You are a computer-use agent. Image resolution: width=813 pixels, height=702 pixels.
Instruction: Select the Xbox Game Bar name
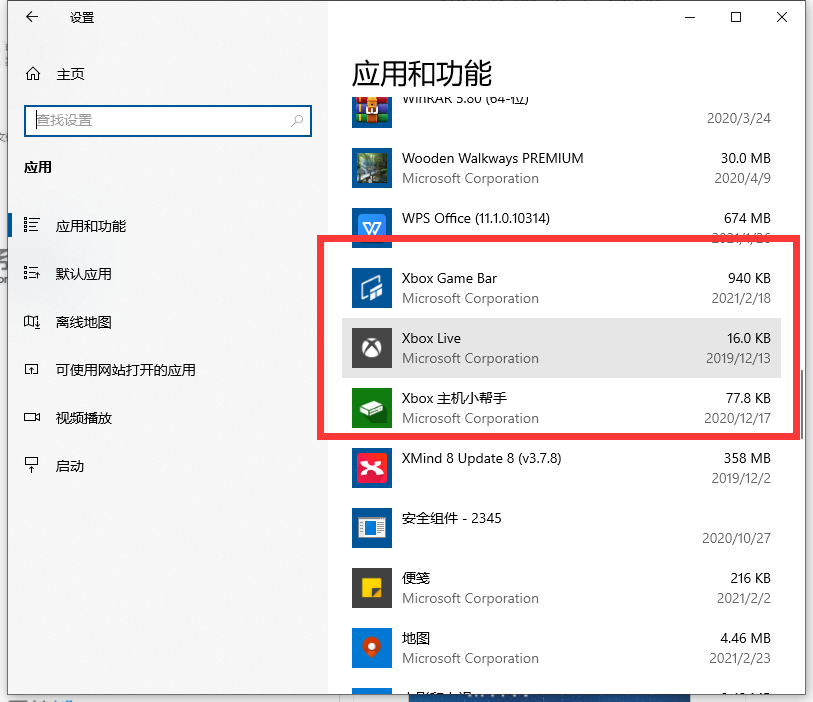click(449, 278)
